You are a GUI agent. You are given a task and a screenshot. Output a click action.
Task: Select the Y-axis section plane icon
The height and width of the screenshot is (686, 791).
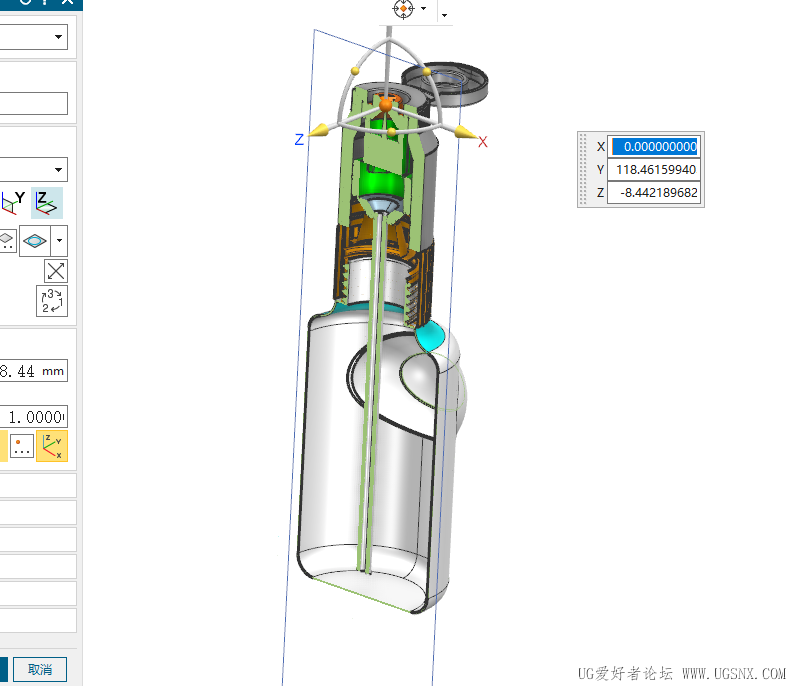tap(12, 203)
